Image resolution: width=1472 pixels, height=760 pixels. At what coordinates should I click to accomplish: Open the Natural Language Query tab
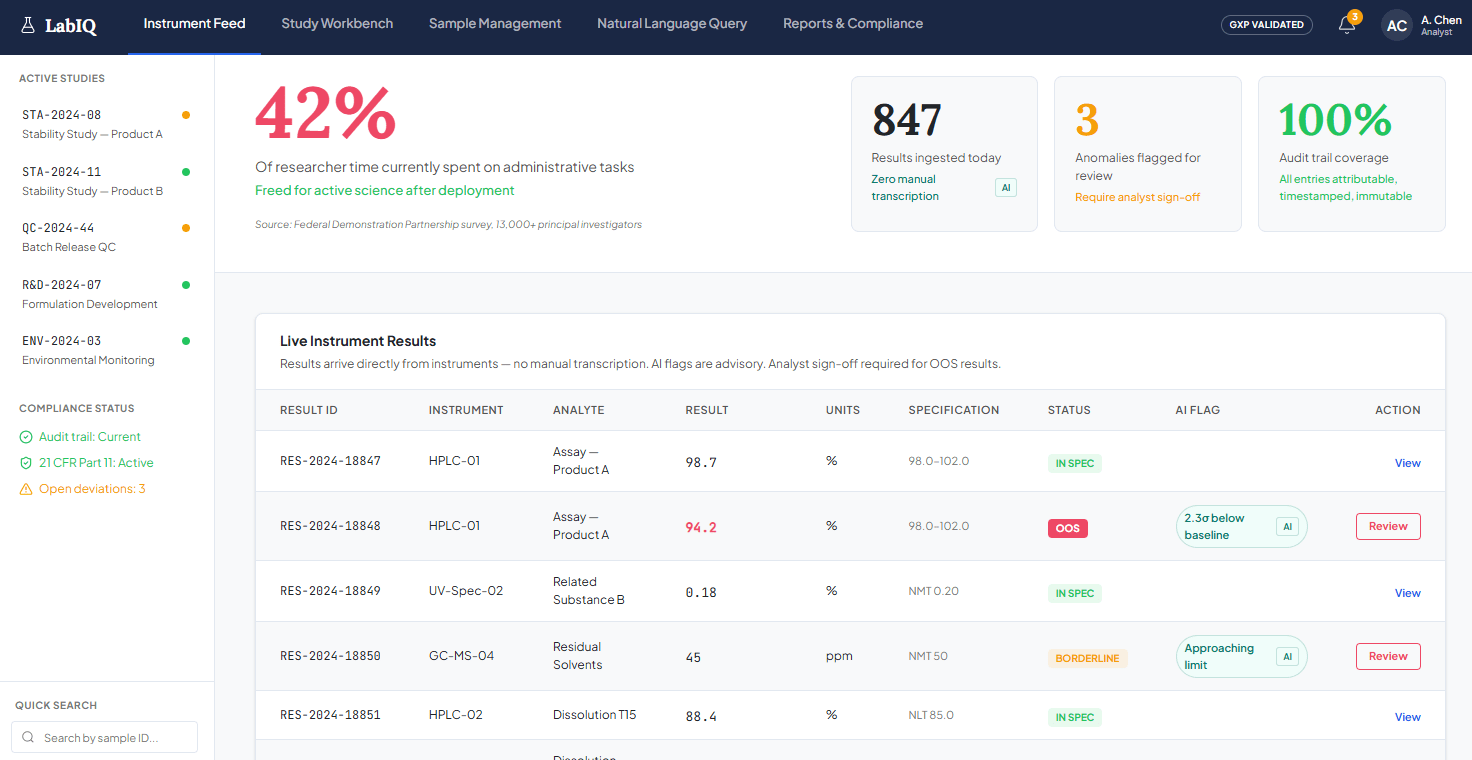pyautogui.click(x=672, y=24)
